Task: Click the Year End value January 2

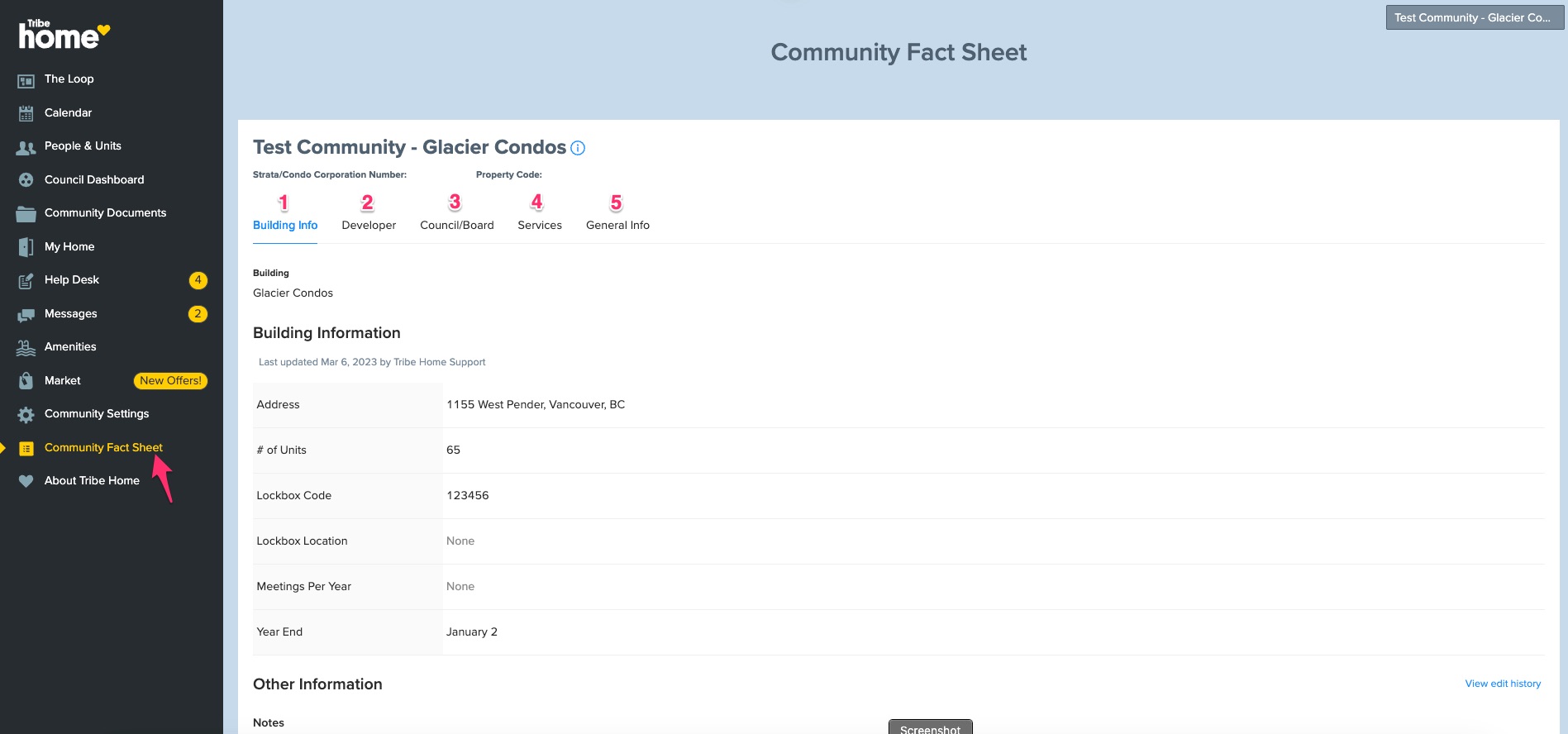Action: click(472, 632)
